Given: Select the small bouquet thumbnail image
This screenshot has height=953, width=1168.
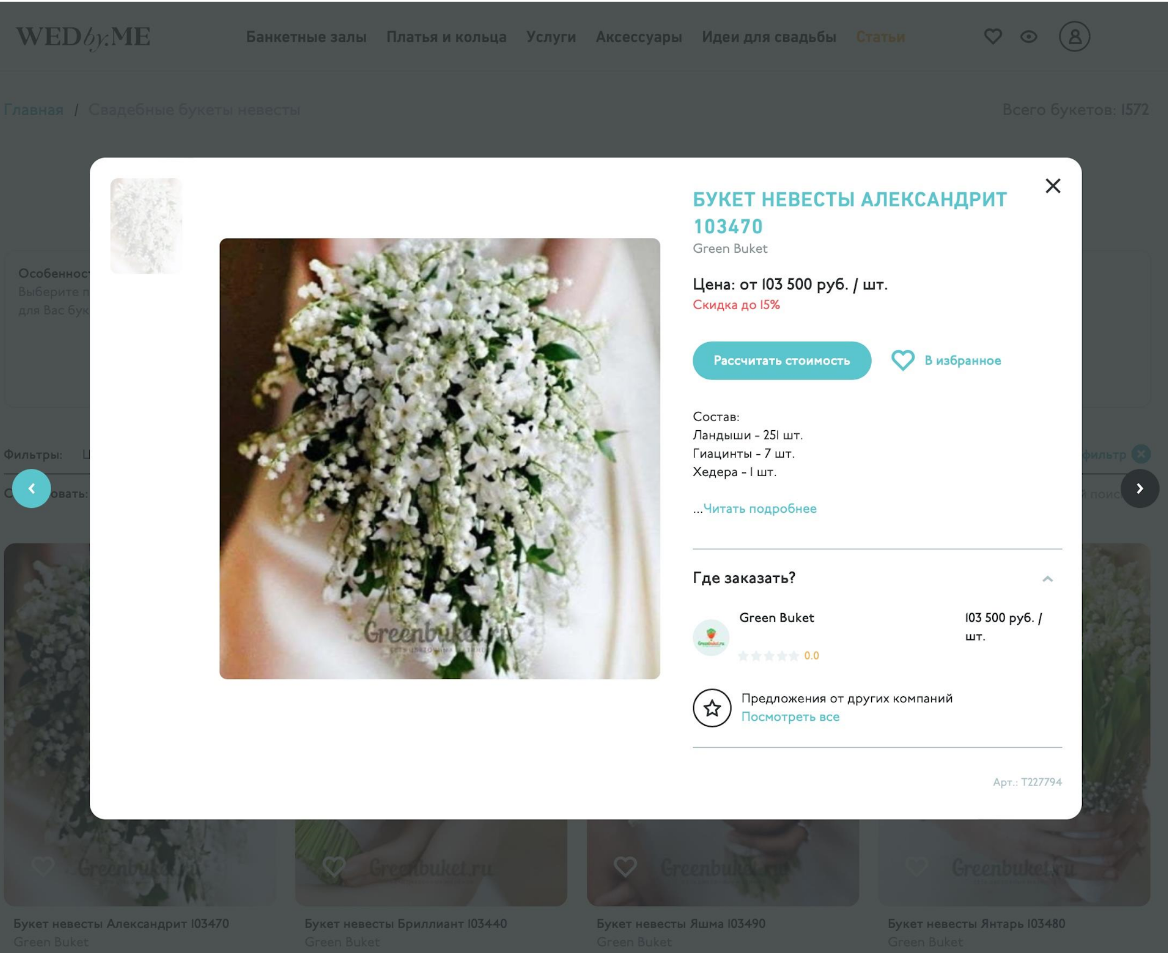Looking at the screenshot, I should [x=146, y=226].
